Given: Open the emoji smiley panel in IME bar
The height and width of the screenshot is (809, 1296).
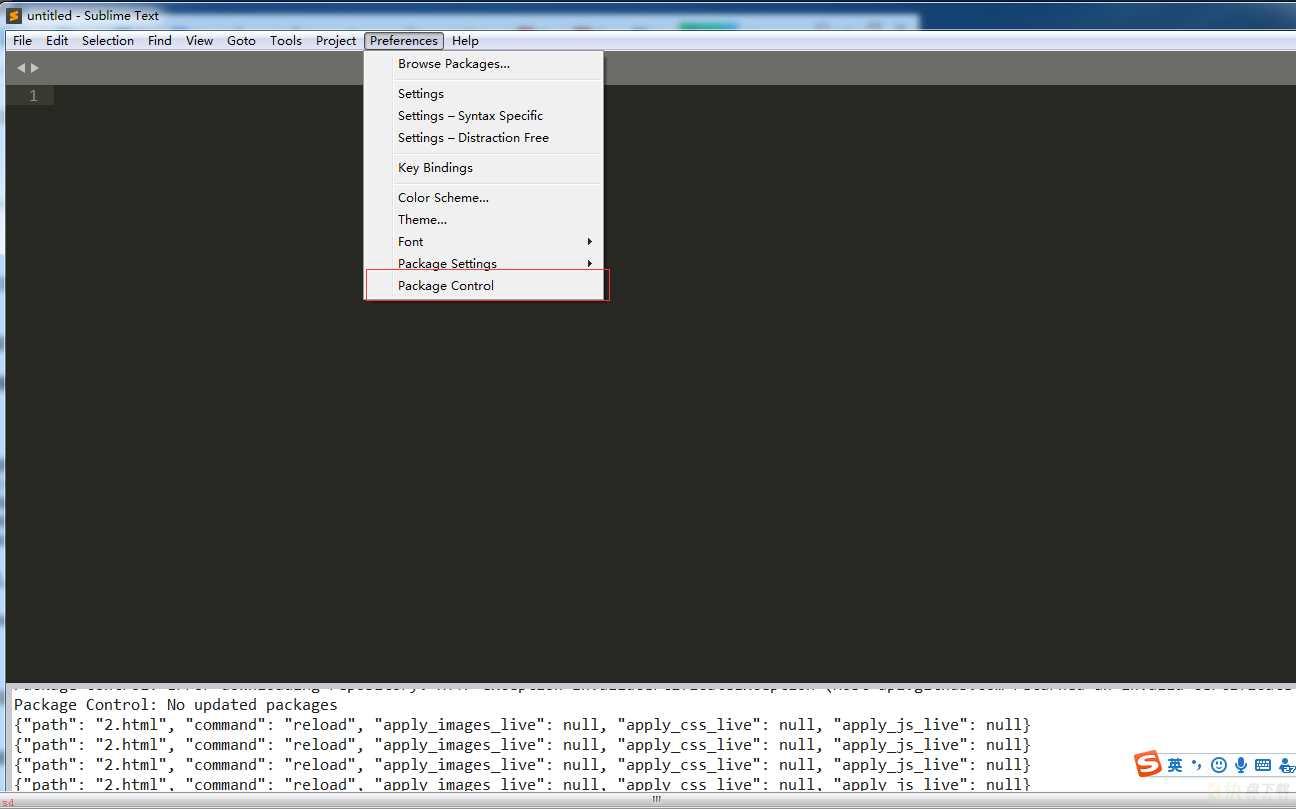Looking at the screenshot, I should 1219,765.
